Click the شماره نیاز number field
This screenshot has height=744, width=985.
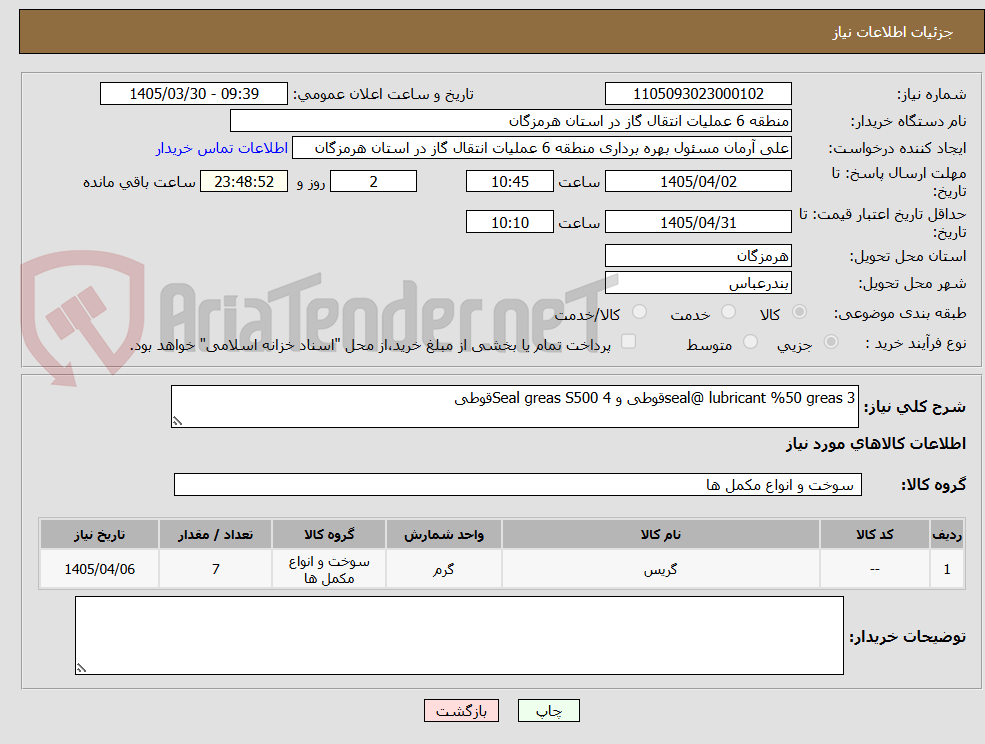pyautogui.click(x=698, y=94)
